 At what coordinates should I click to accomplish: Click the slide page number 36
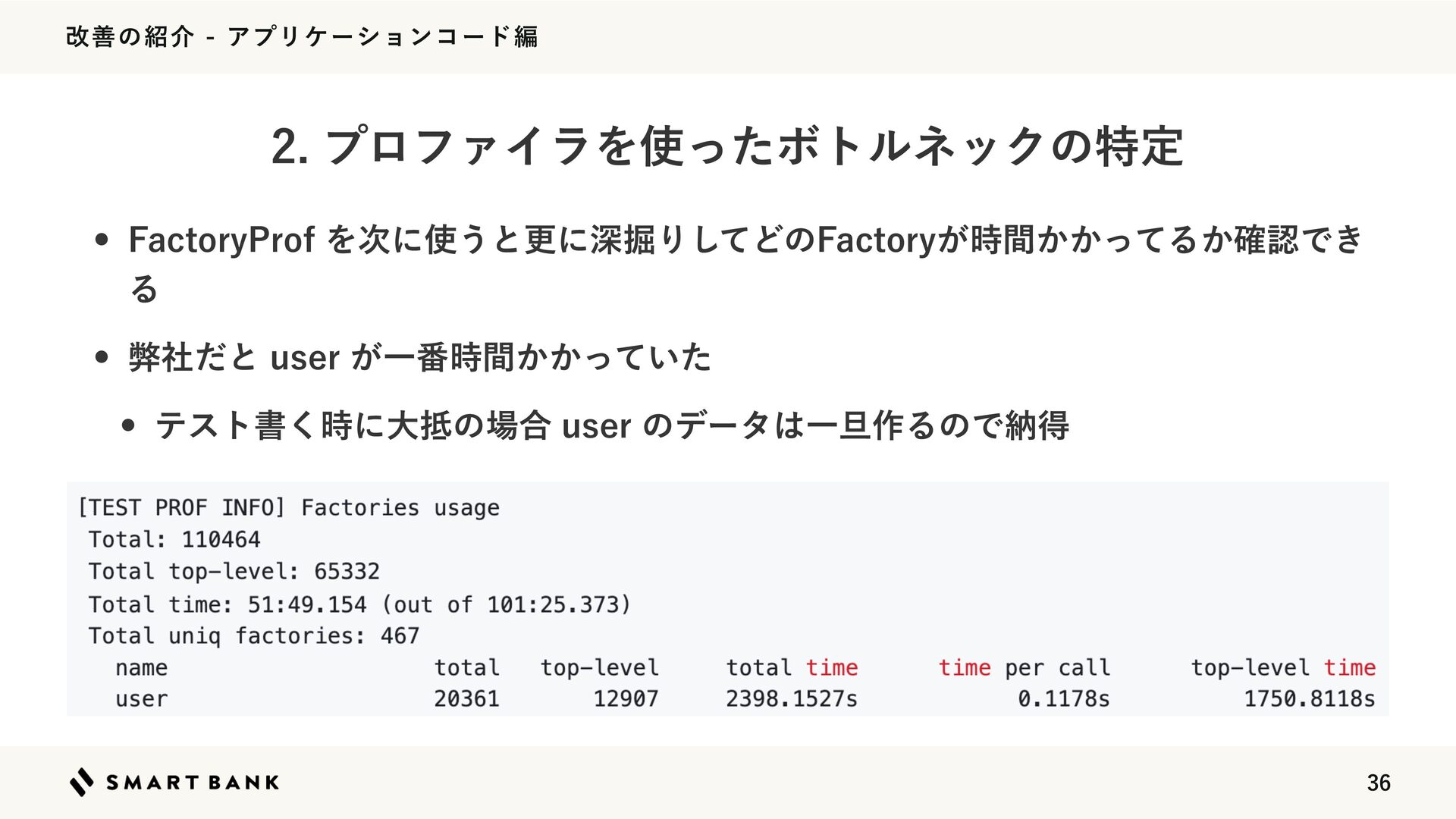pos(1378,783)
